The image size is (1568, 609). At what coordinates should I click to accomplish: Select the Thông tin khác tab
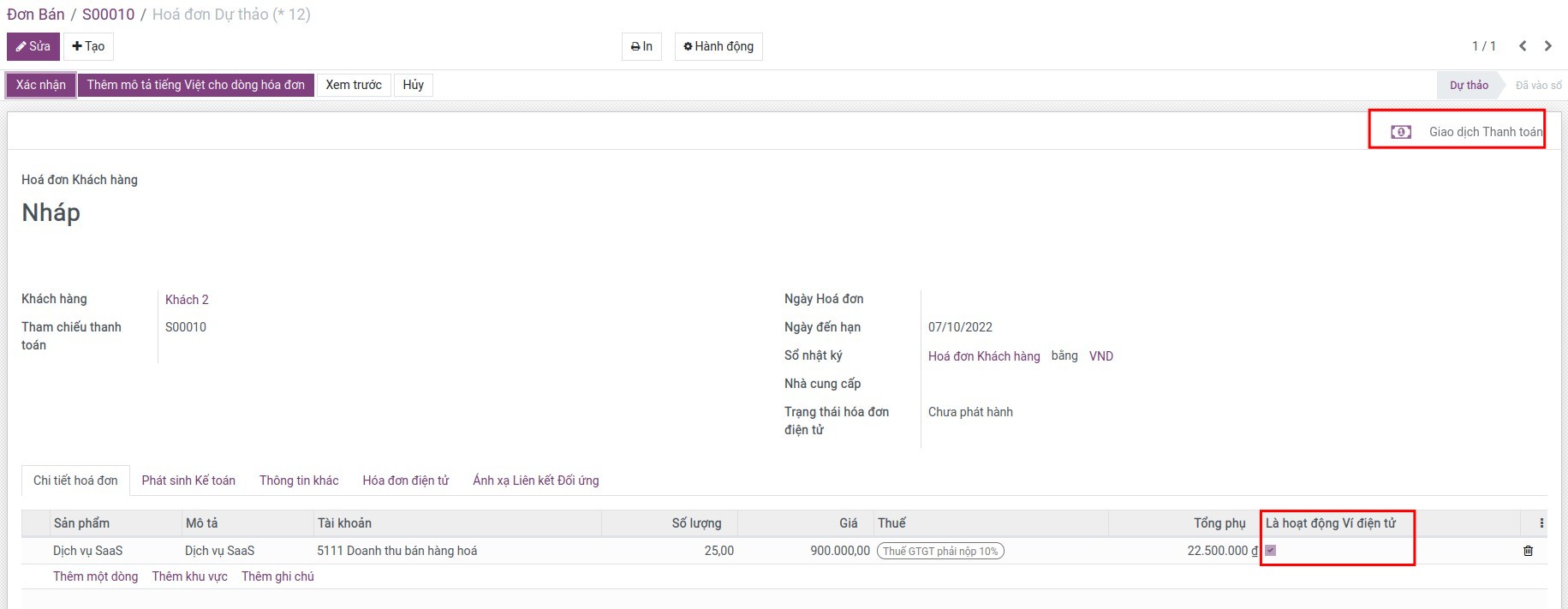coord(299,481)
